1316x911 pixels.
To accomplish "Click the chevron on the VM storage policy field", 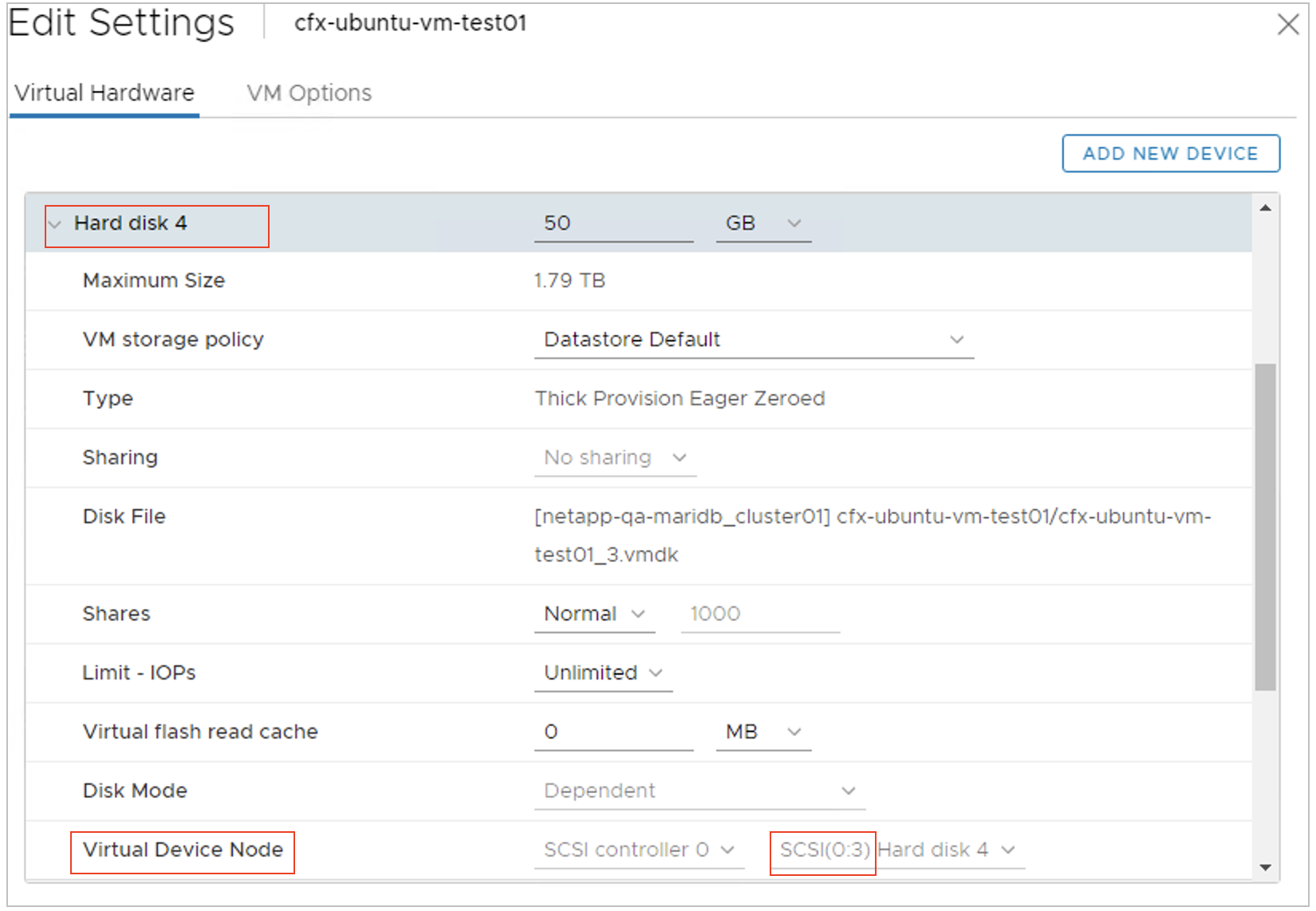I will pos(956,339).
